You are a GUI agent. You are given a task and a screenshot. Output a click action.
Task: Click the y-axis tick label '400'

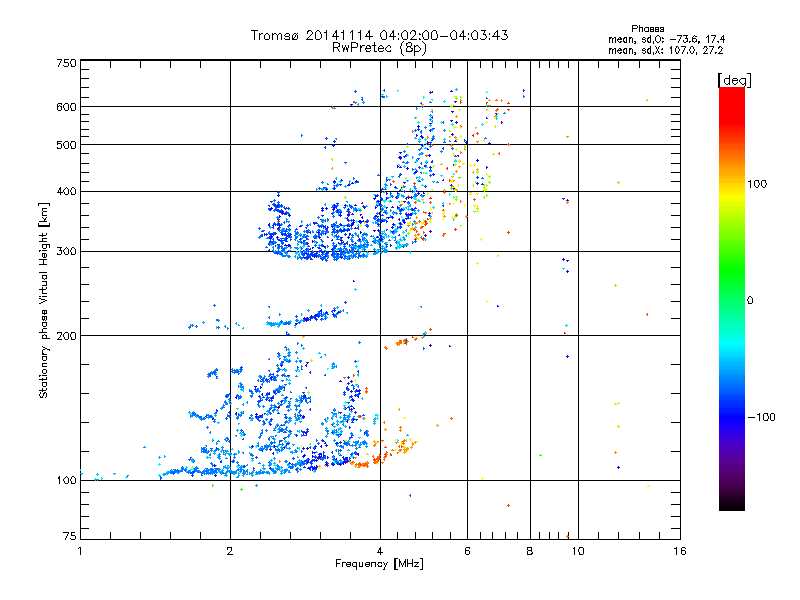pyautogui.click(x=66, y=192)
